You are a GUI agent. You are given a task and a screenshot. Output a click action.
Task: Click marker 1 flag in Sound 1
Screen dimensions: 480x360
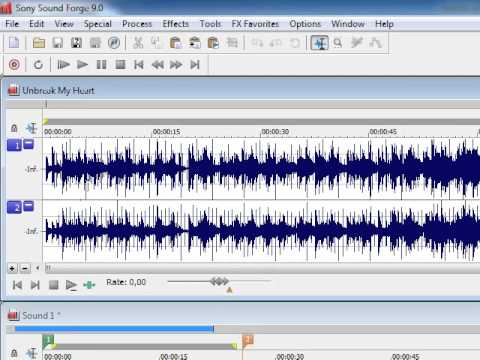[x=48, y=340]
